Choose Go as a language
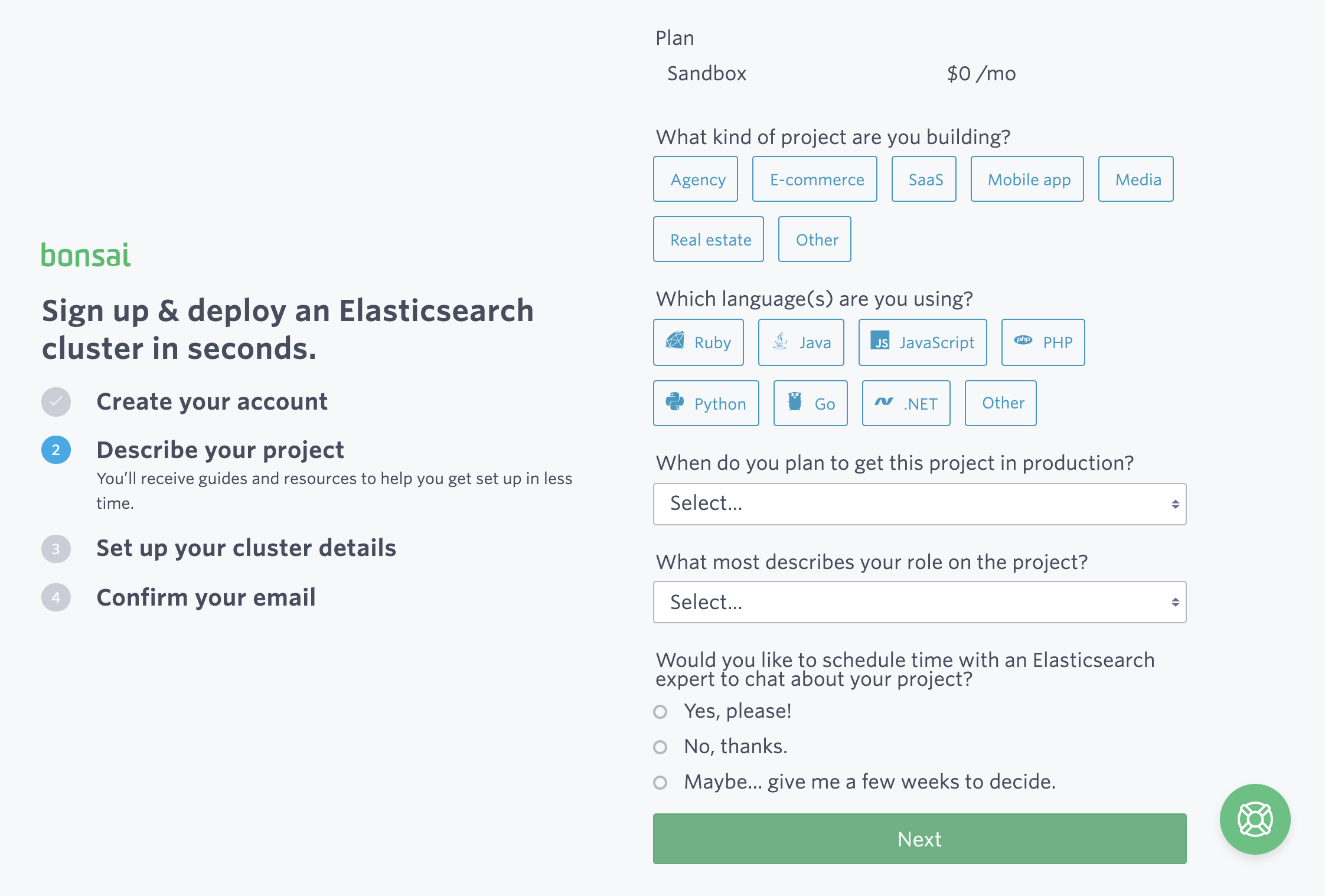The image size is (1325, 896). point(810,403)
